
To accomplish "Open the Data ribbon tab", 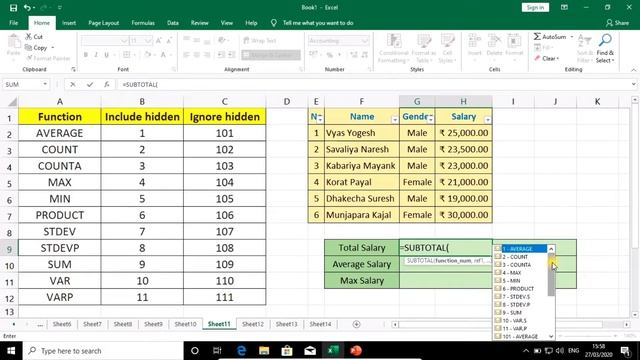I will (173, 23).
